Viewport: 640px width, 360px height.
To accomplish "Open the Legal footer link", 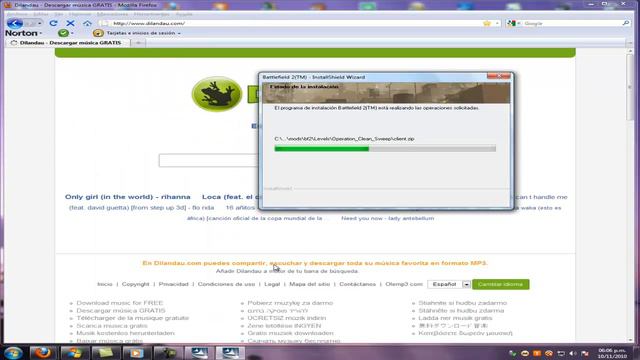I will click(272, 284).
